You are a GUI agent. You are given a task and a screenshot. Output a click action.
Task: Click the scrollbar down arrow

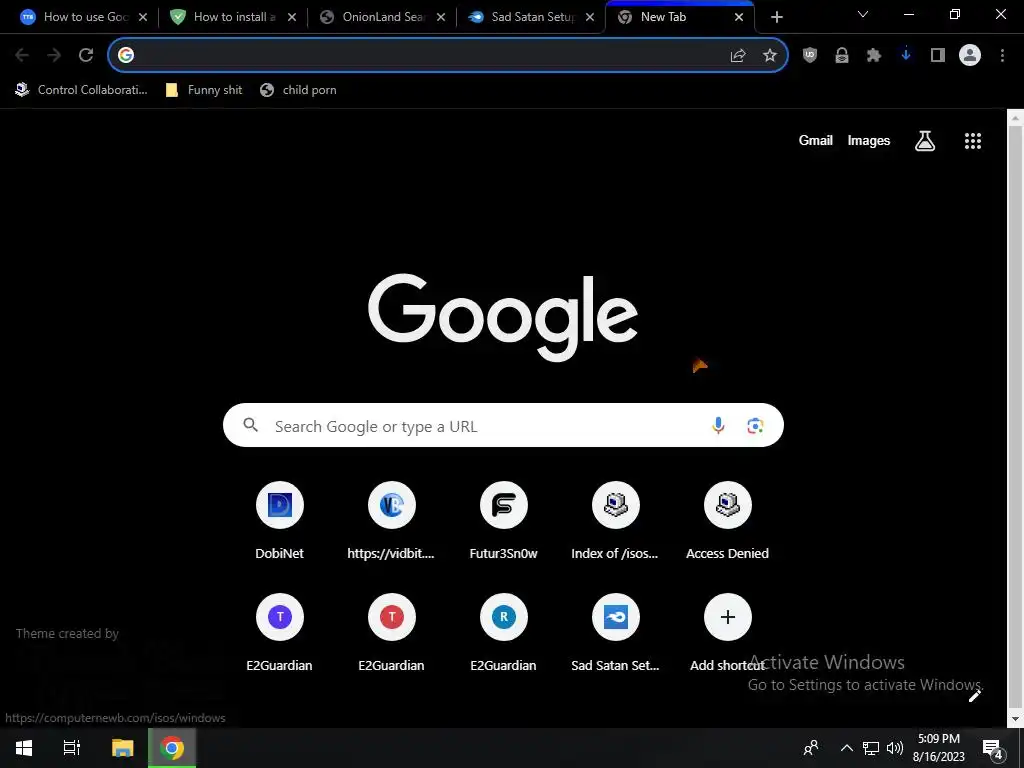pos(1015,719)
